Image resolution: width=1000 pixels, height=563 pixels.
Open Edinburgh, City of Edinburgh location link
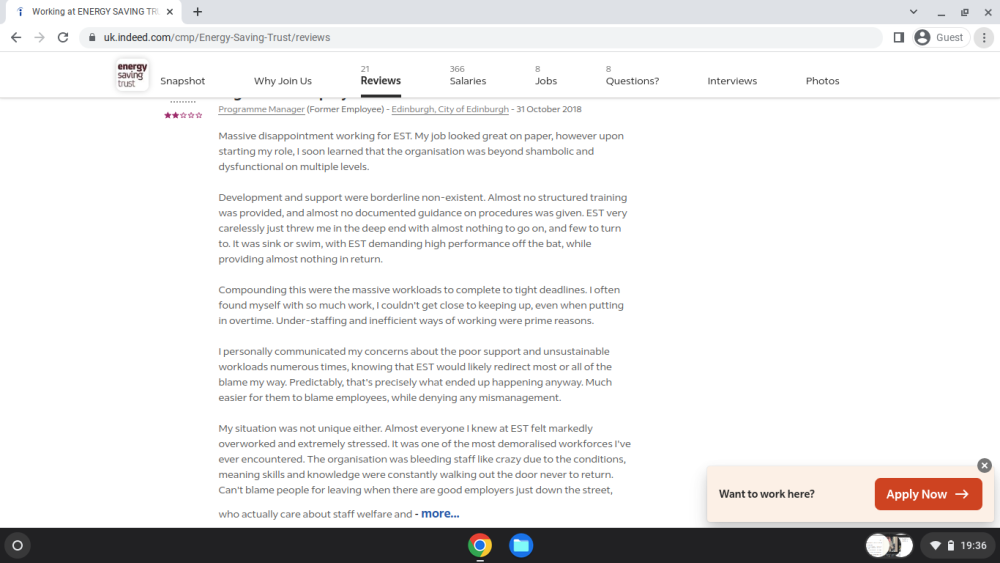450,109
